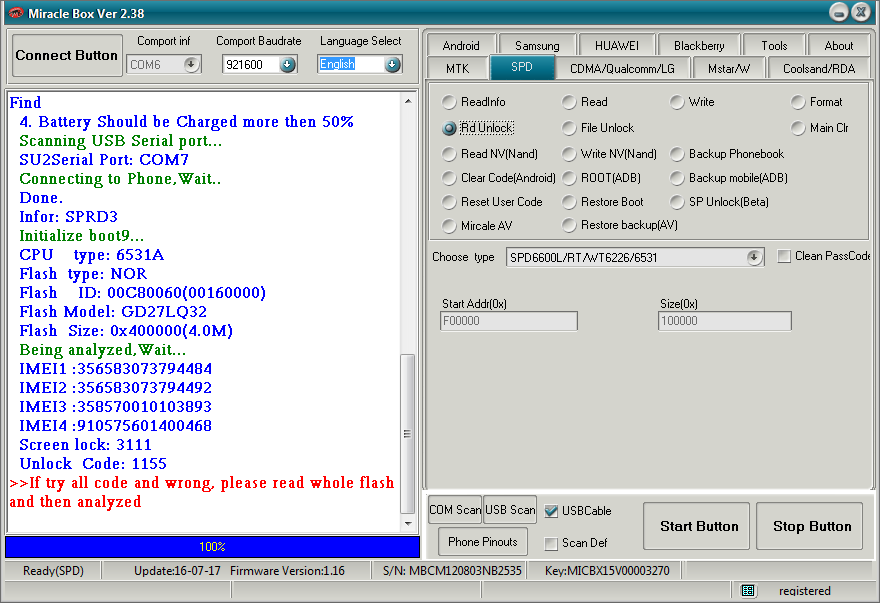Viewport: 880px width, 603px height.
Task: Click the registered status text
Action: pyautogui.click(x=804, y=590)
